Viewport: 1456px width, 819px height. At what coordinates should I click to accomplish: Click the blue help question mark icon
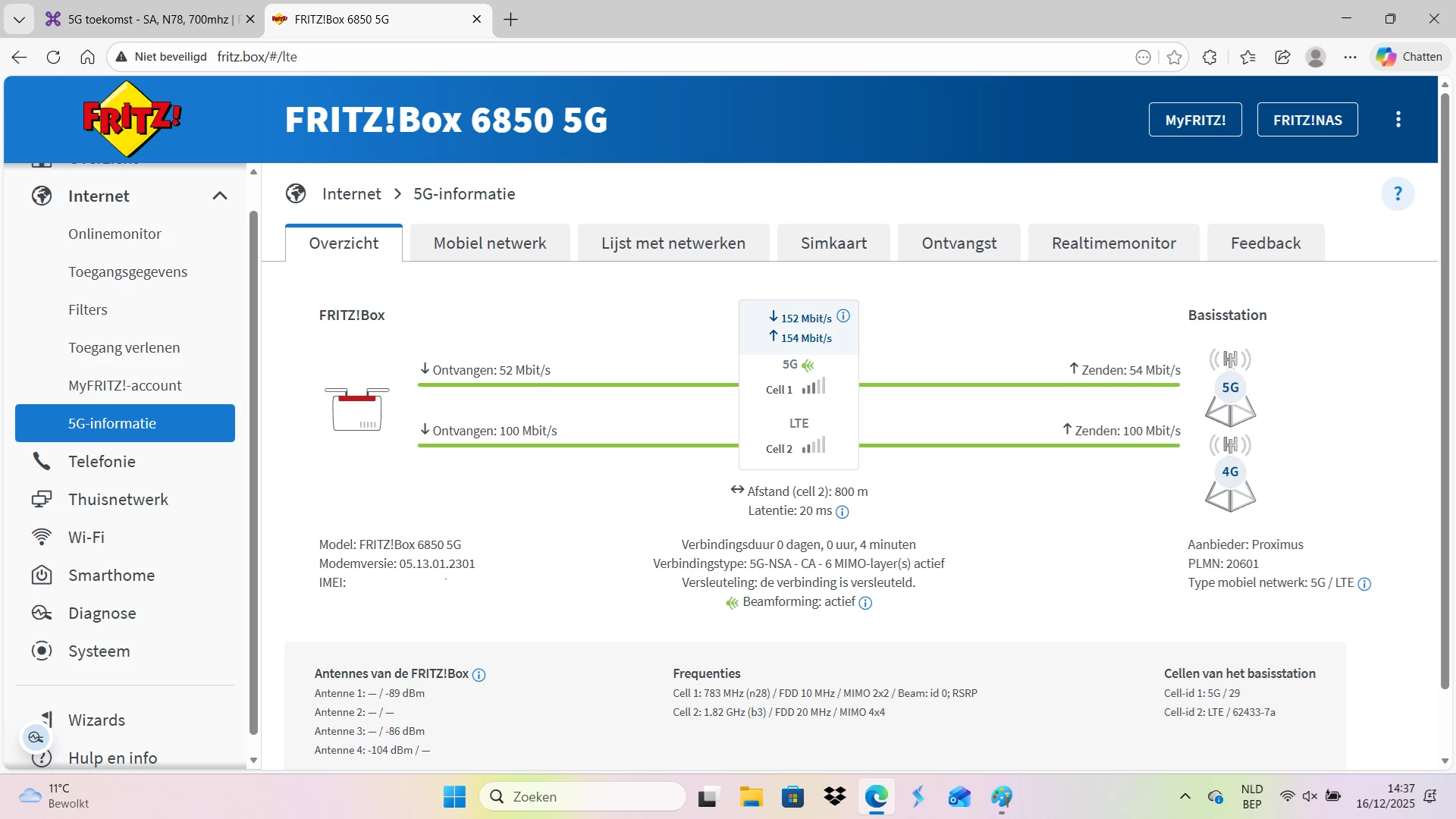click(x=1398, y=194)
